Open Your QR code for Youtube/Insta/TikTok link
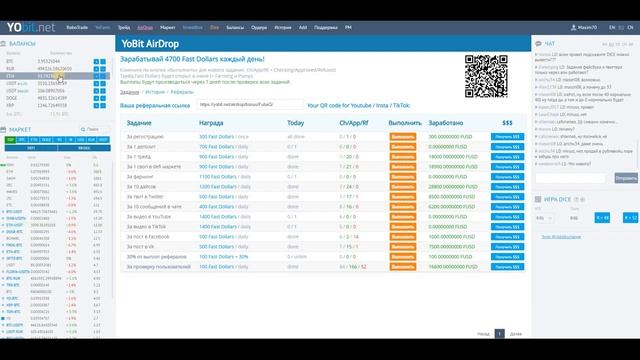 click(x=358, y=105)
